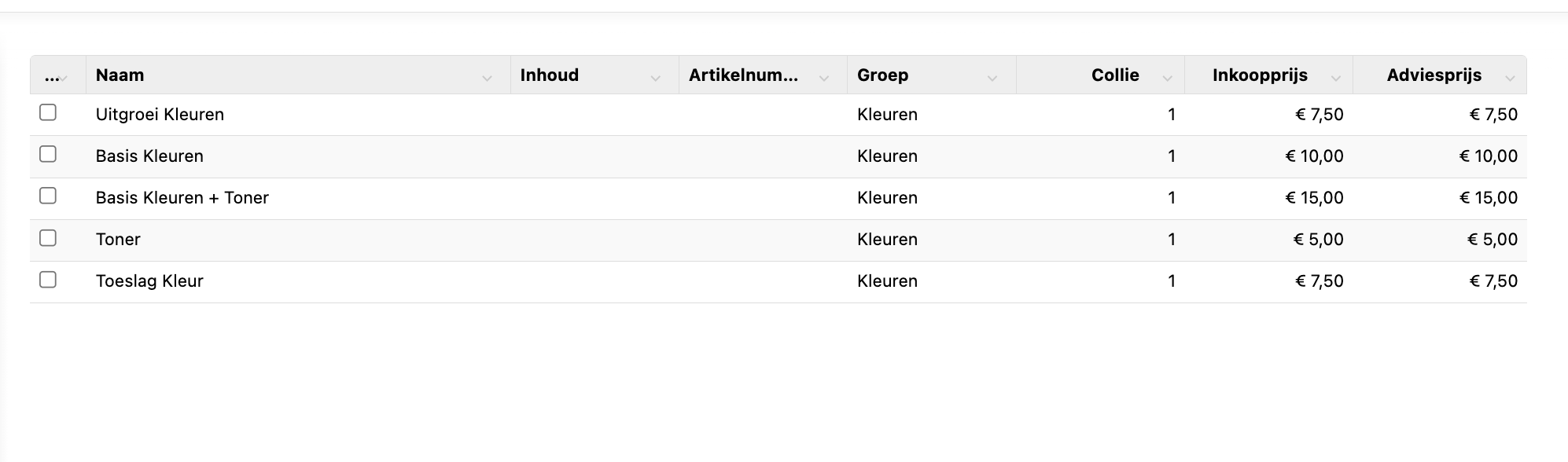Viewport: 1568px width, 462px height.
Task: Open the Uitgroei Kleuren product row
Action: [160, 115]
